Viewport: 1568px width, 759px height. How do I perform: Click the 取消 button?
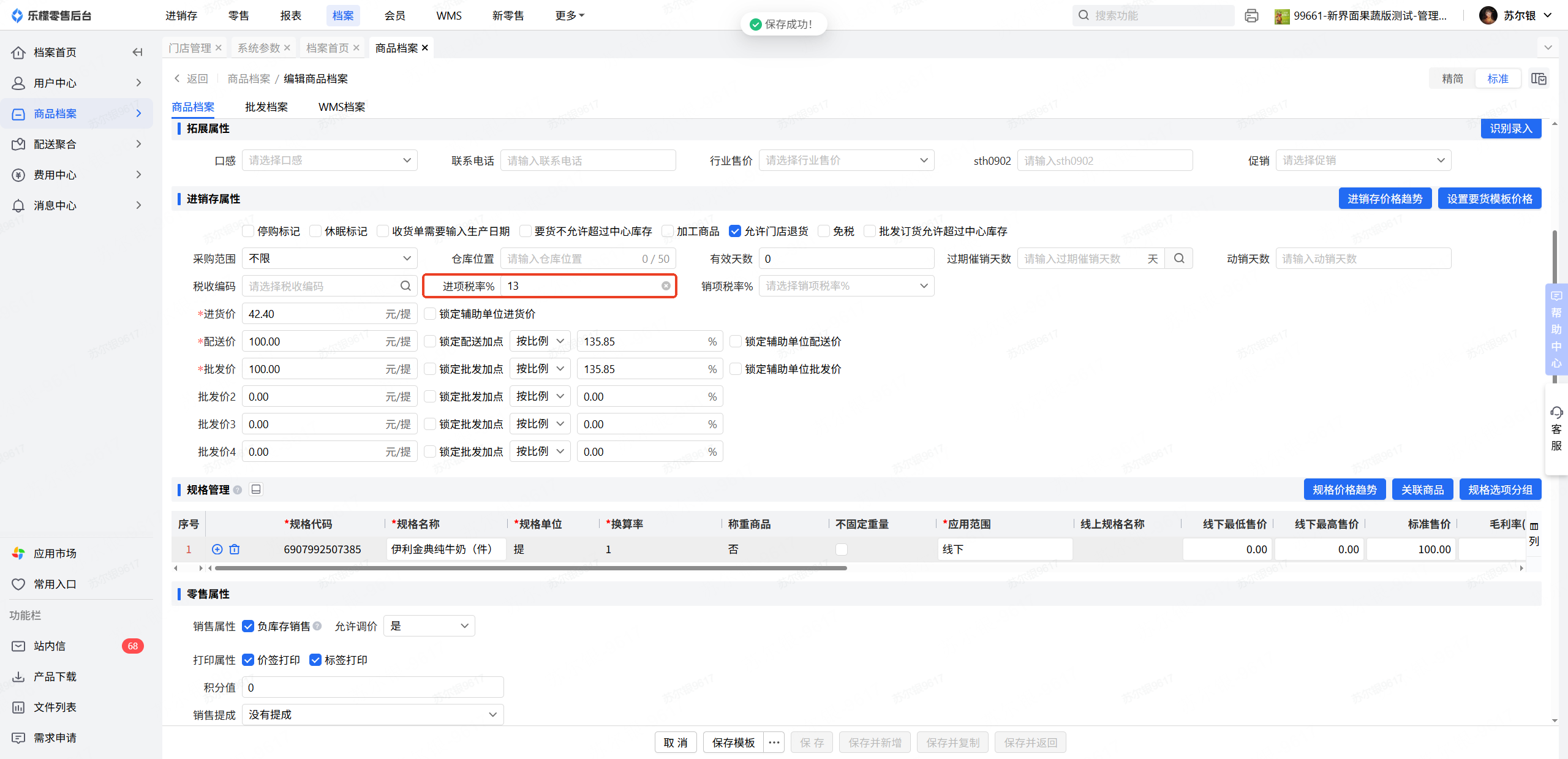pos(676,742)
